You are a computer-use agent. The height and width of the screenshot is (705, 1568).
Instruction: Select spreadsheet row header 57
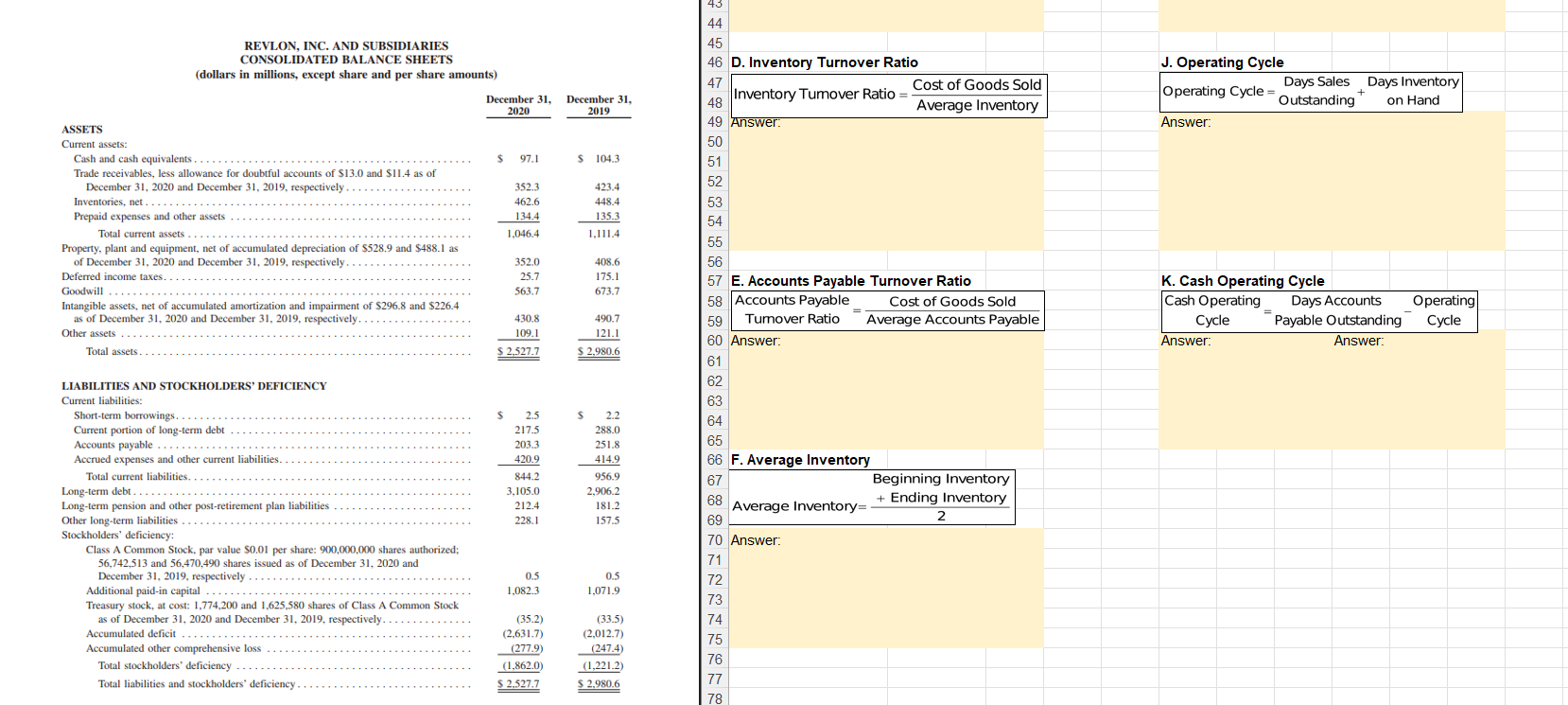[714, 281]
